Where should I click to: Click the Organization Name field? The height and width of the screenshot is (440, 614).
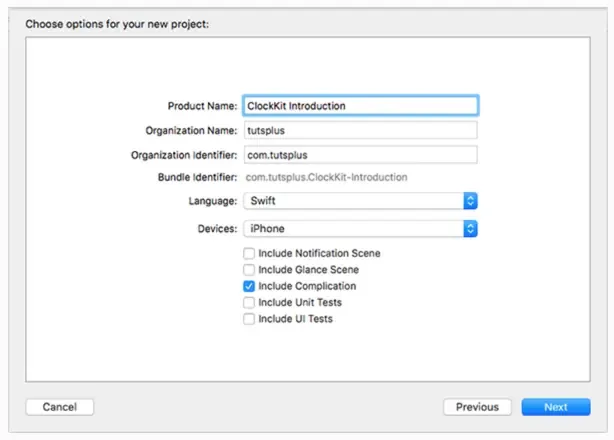[x=360, y=130]
